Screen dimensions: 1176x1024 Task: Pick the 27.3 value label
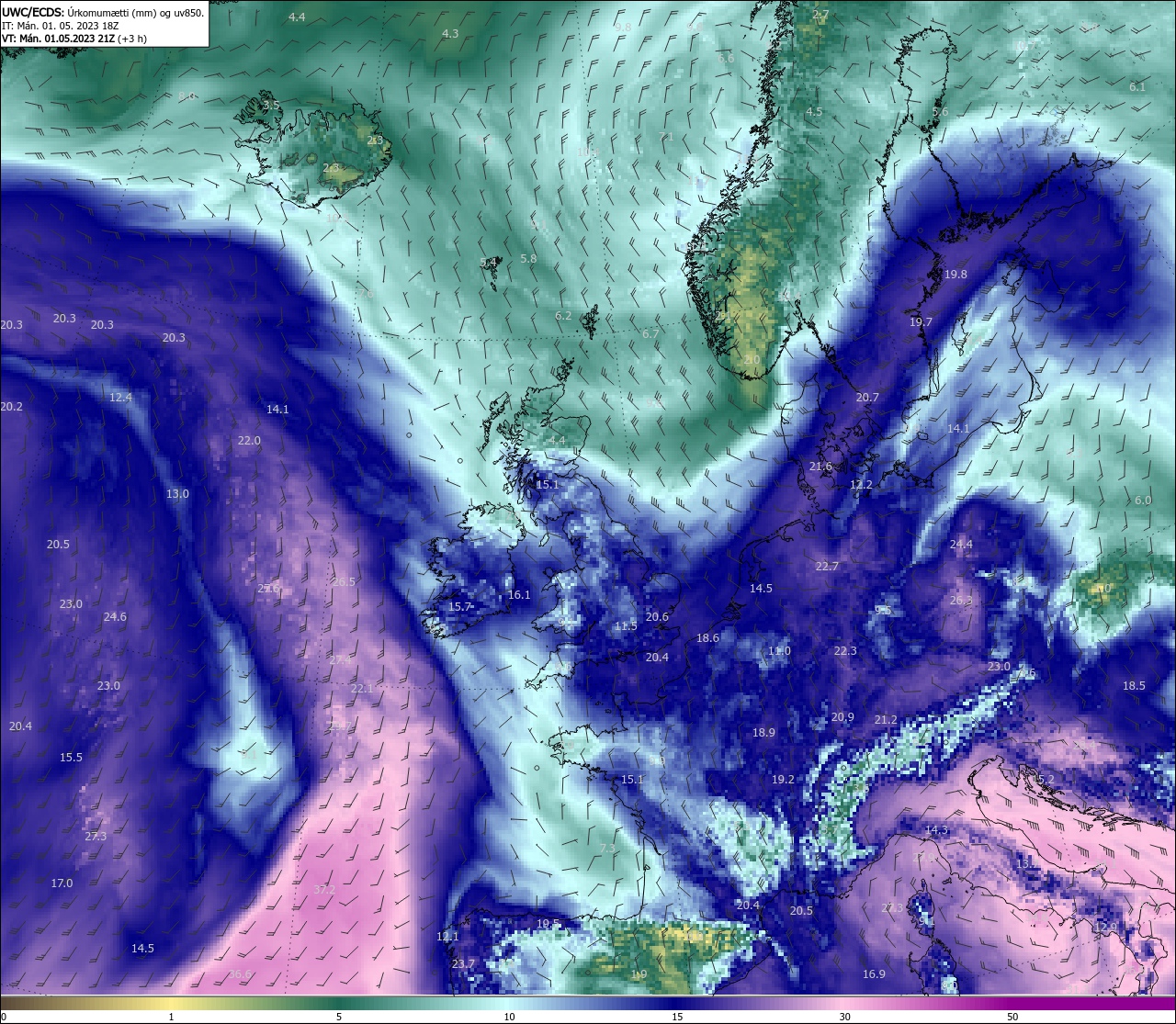click(96, 836)
